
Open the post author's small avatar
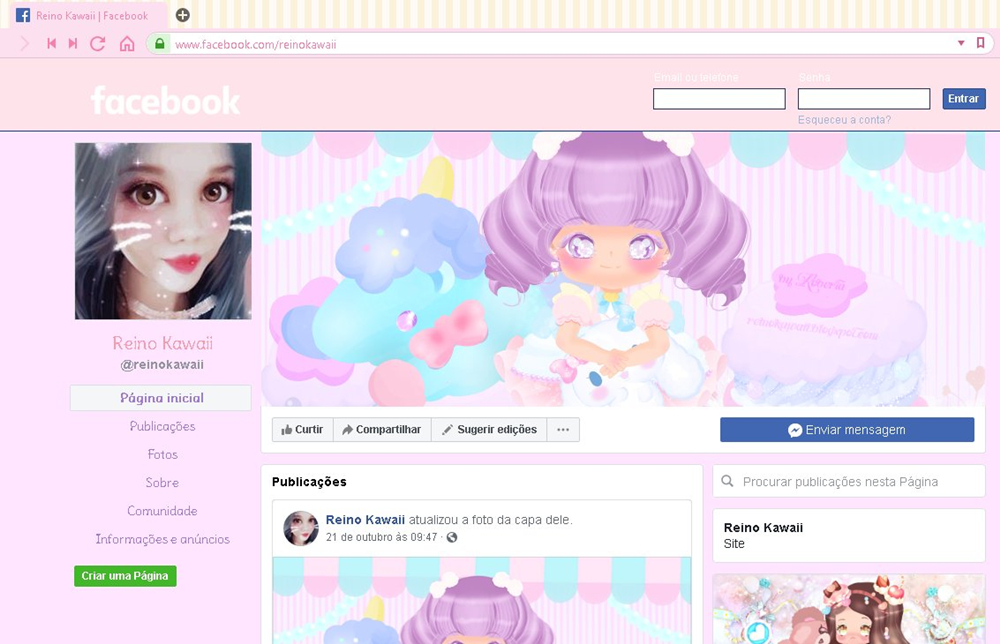coord(300,528)
